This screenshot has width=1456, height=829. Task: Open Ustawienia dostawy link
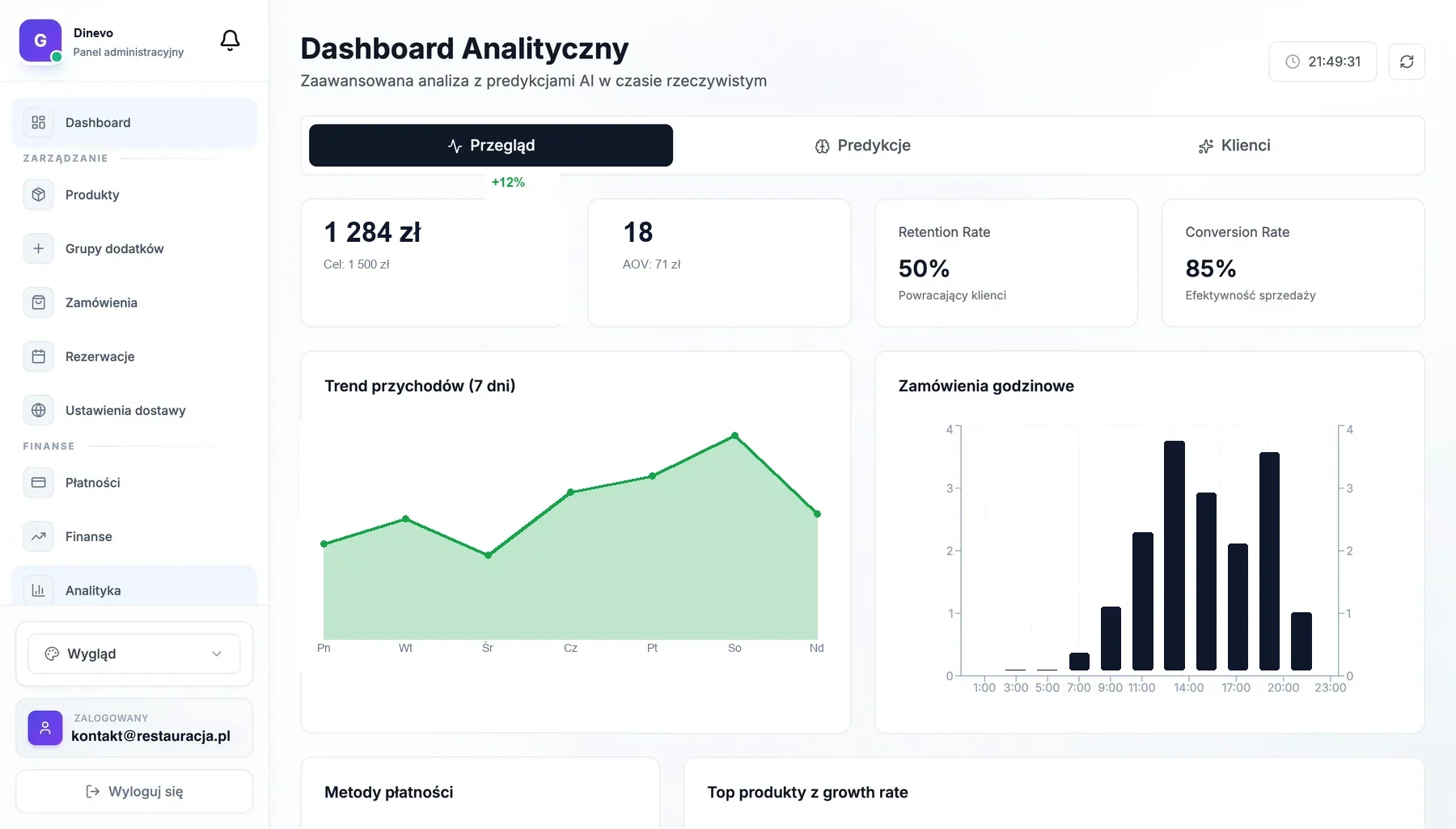tap(134, 410)
